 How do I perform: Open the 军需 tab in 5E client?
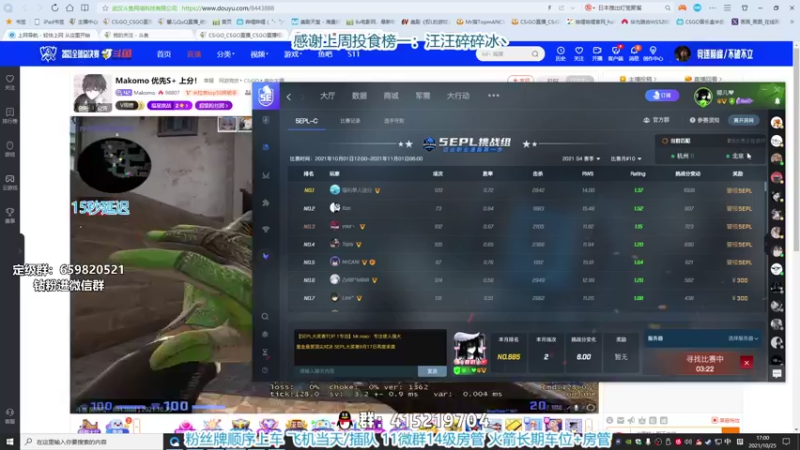pyautogui.click(x=422, y=96)
